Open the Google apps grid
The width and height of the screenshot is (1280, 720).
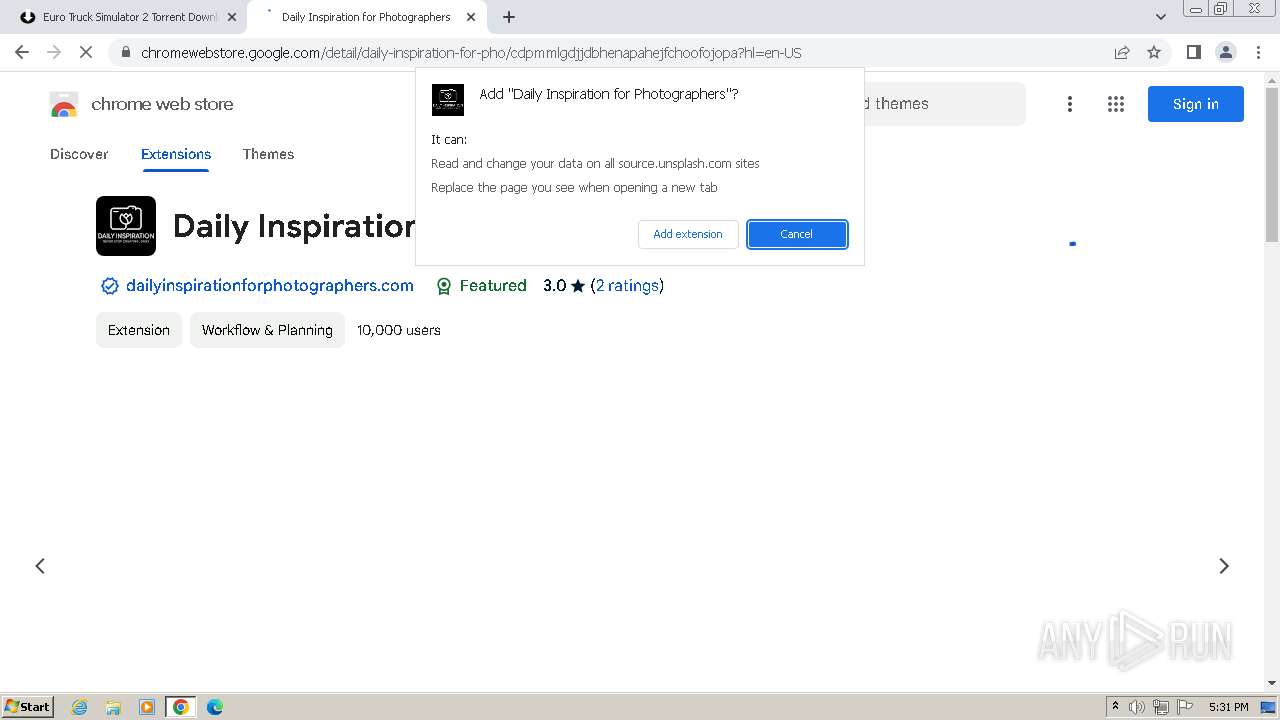1116,104
